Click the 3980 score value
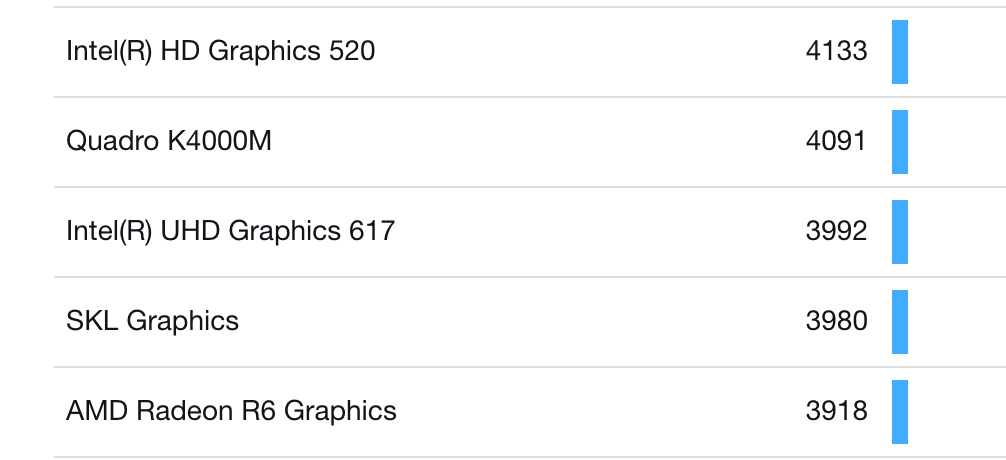Viewport: 1006px width, 460px height. (836, 321)
